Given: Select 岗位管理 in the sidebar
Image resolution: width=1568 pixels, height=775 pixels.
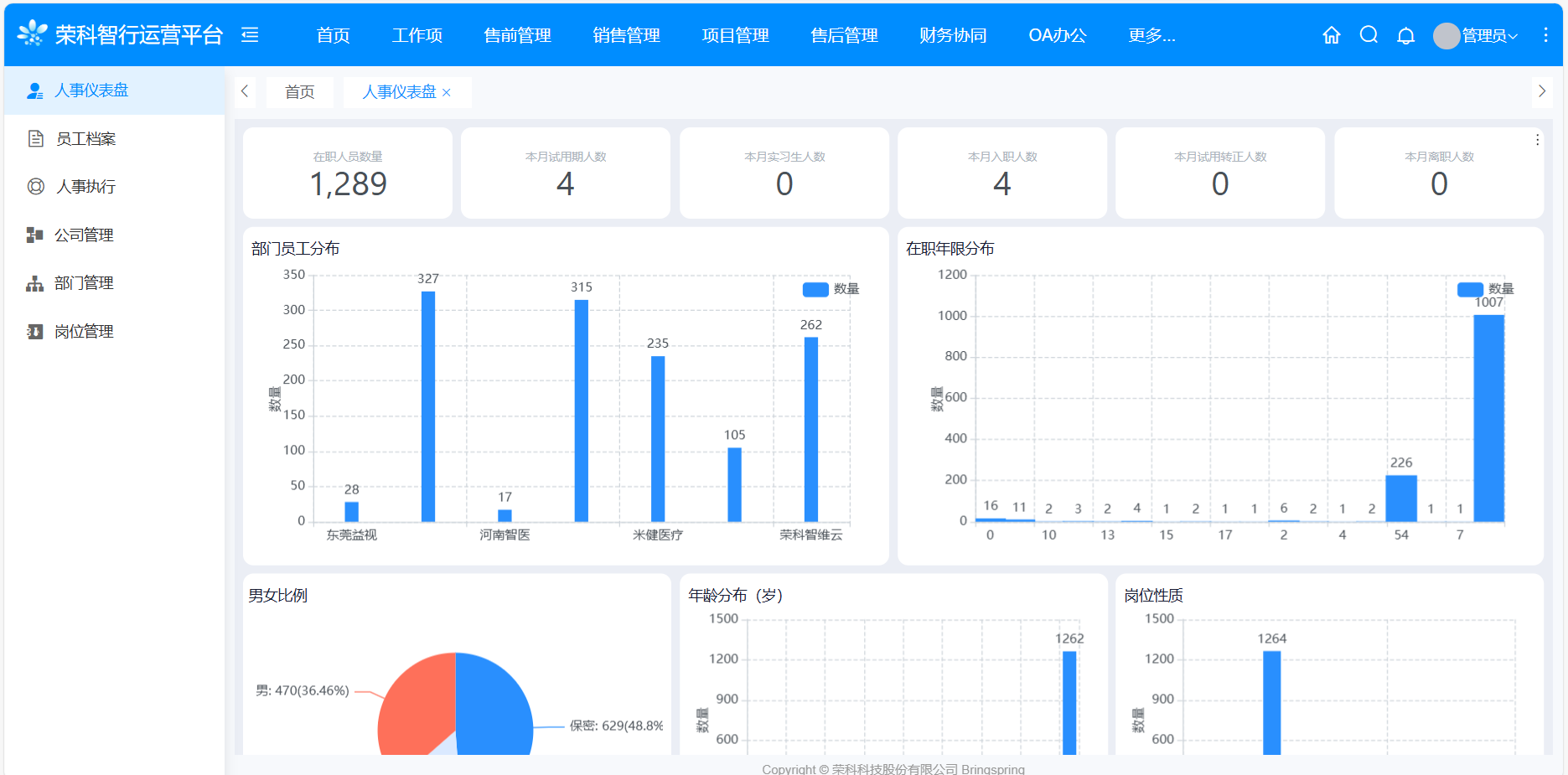Looking at the screenshot, I should pos(84,332).
